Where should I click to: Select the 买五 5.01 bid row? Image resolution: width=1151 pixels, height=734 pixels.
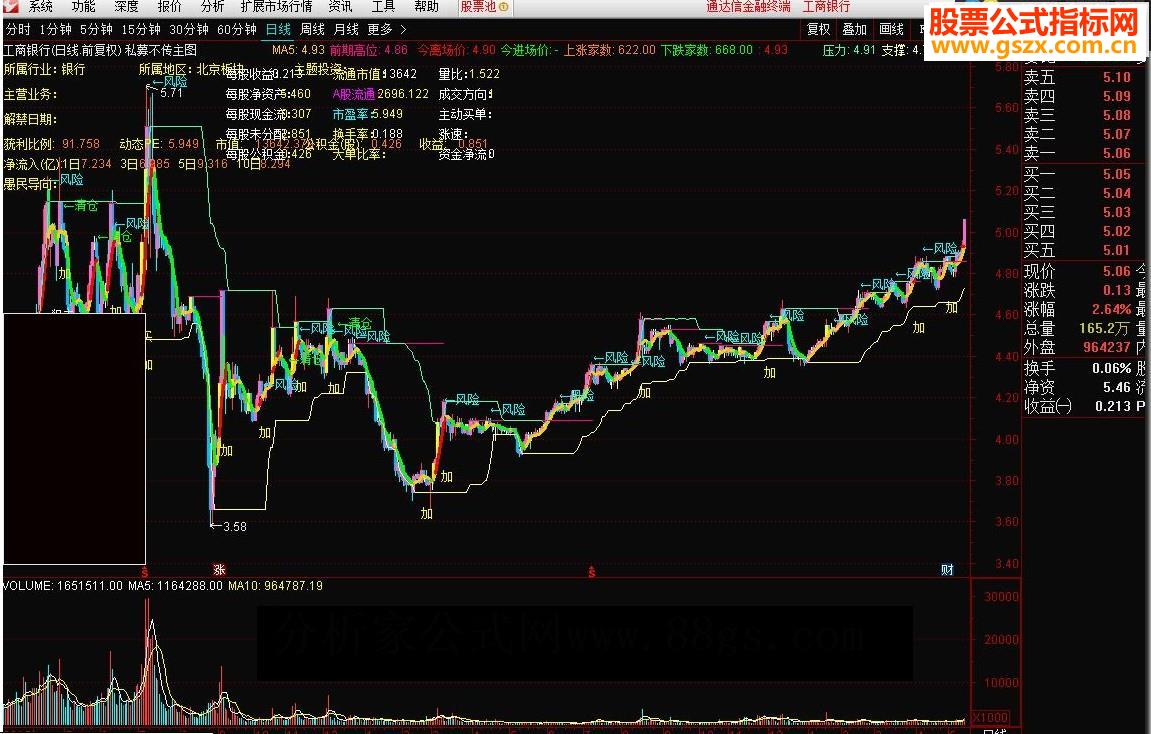(x=1078, y=250)
